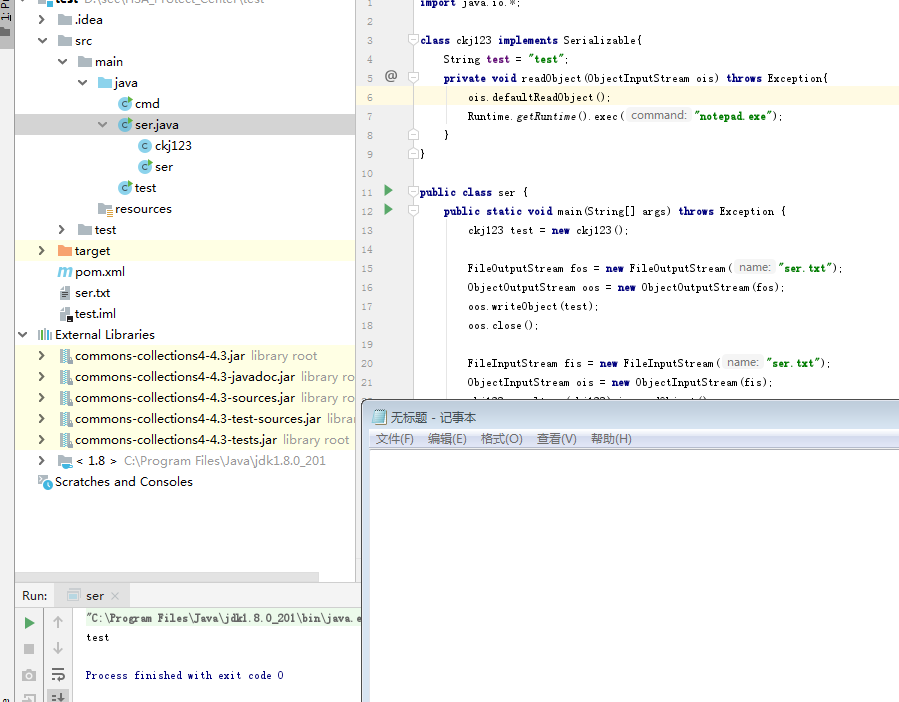
Task: Click the Stop button in the Run toolbar
Action: [x=29, y=648]
